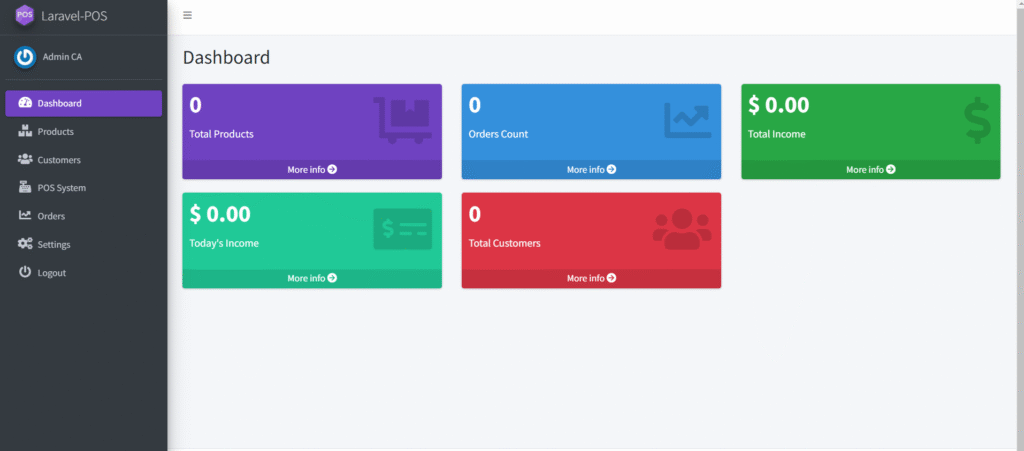The width and height of the screenshot is (1024, 451).
Task: Click More info under Orders Count
Action: click(x=591, y=170)
